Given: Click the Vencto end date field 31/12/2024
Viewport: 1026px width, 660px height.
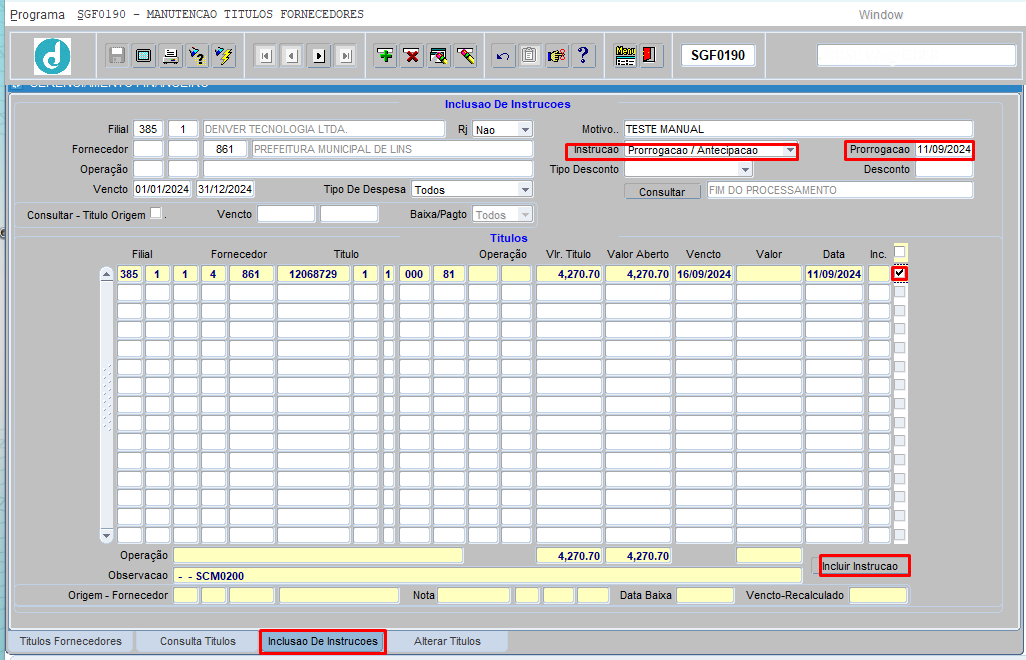Looking at the screenshot, I should click(x=225, y=189).
